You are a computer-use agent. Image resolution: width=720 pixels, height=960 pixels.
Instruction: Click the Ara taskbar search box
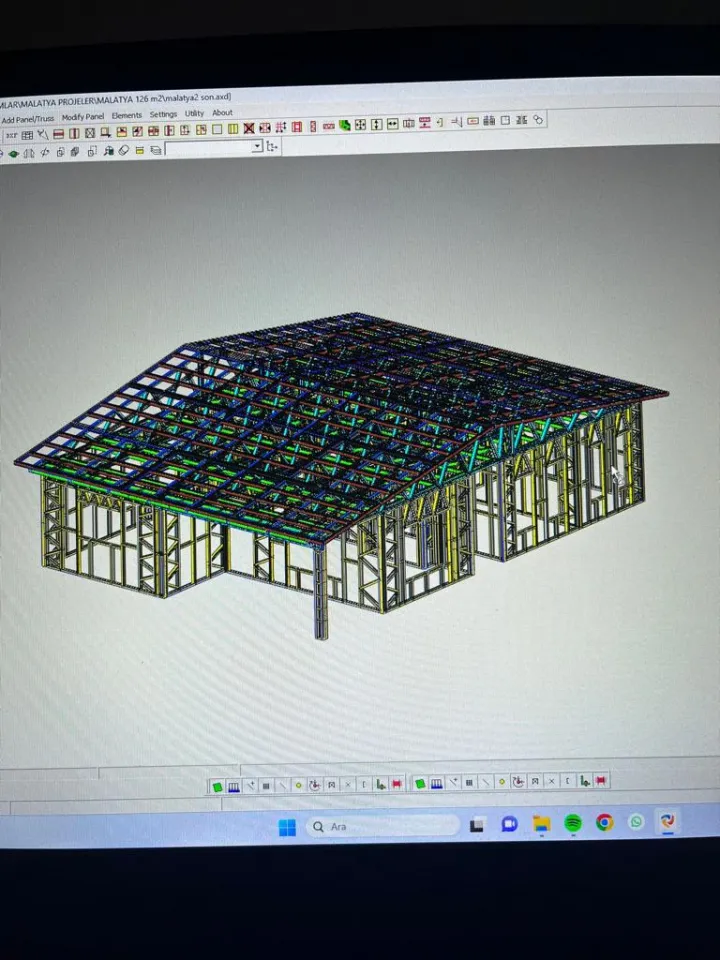(x=382, y=826)
